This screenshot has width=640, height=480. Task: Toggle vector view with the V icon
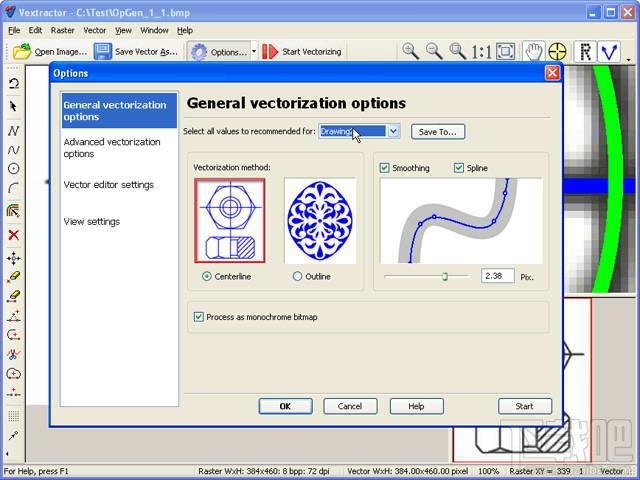pos(609,52)
